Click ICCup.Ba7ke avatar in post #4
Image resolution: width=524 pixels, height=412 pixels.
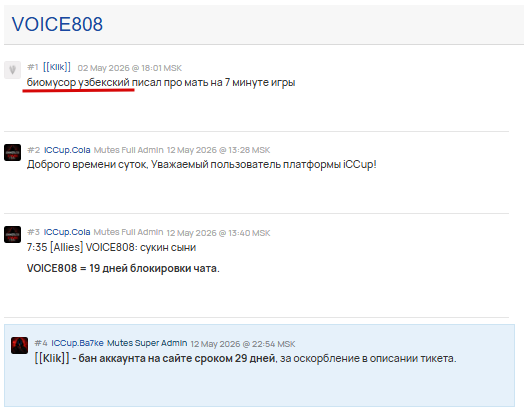tap(19, 345)
